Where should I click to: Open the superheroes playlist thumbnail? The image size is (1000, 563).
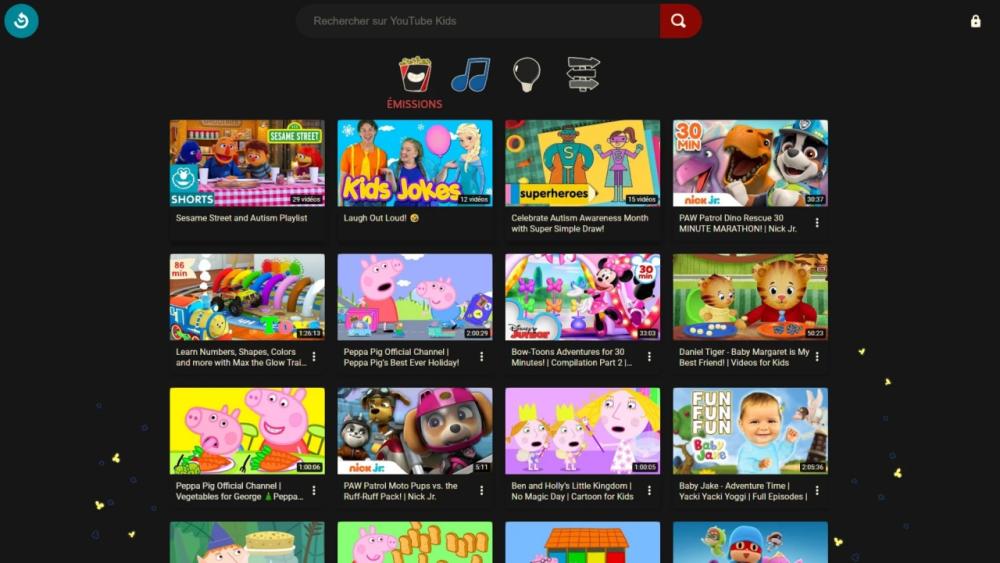click(582, 163)
